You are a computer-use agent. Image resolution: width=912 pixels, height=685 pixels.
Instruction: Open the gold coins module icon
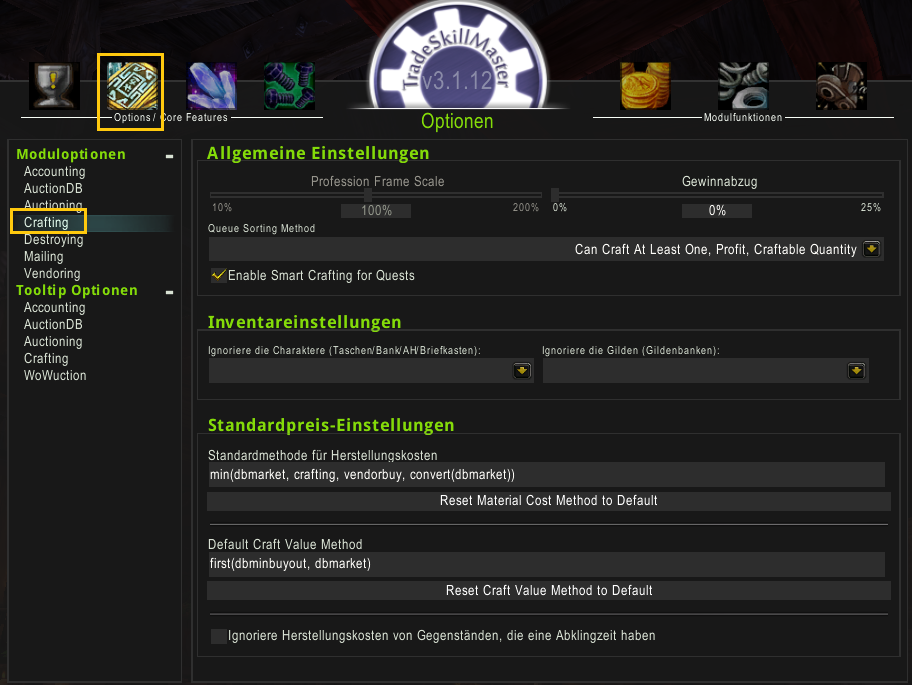click(x=646, y=86)
